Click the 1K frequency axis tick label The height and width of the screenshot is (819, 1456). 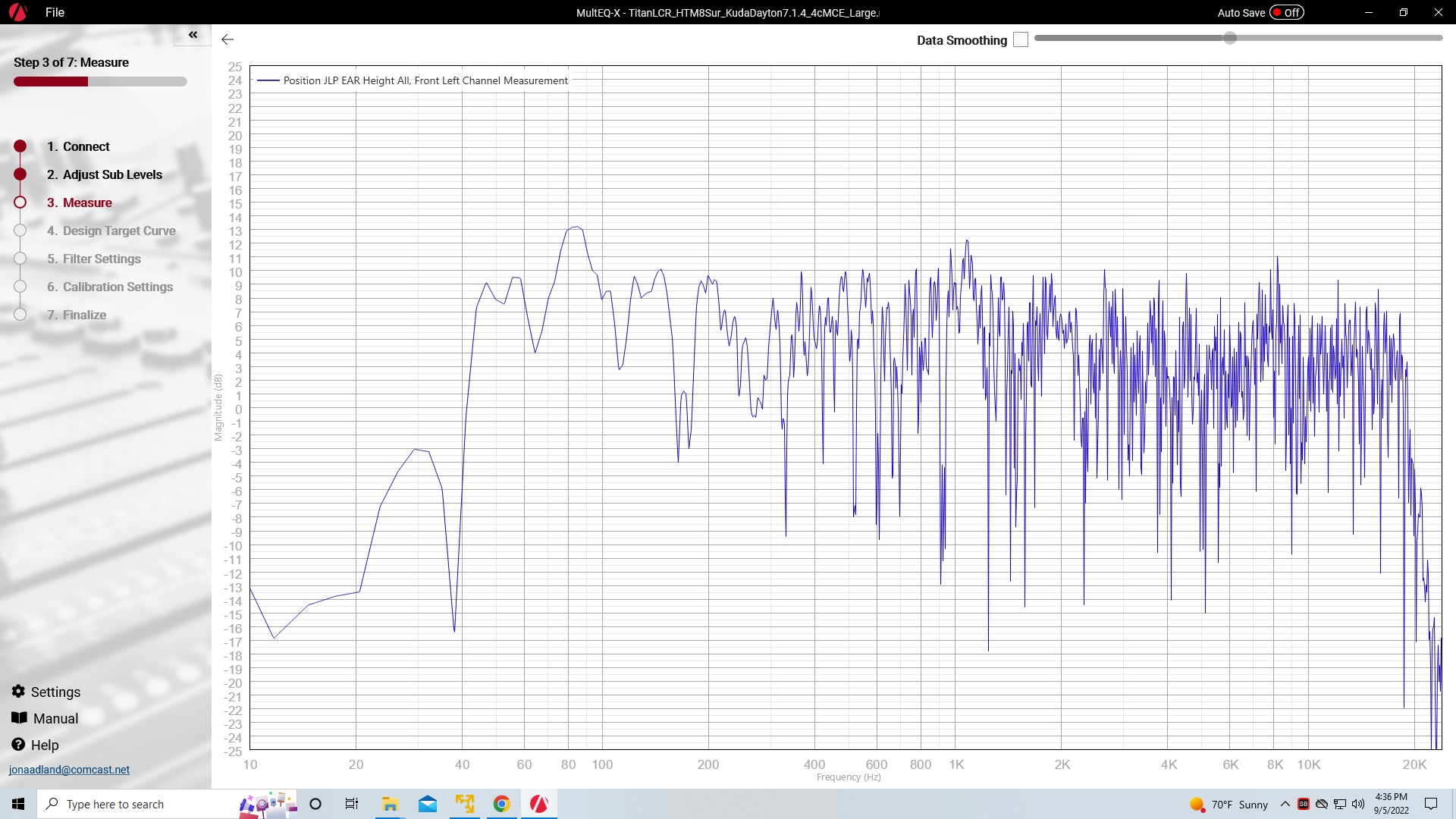coord(956,764)
